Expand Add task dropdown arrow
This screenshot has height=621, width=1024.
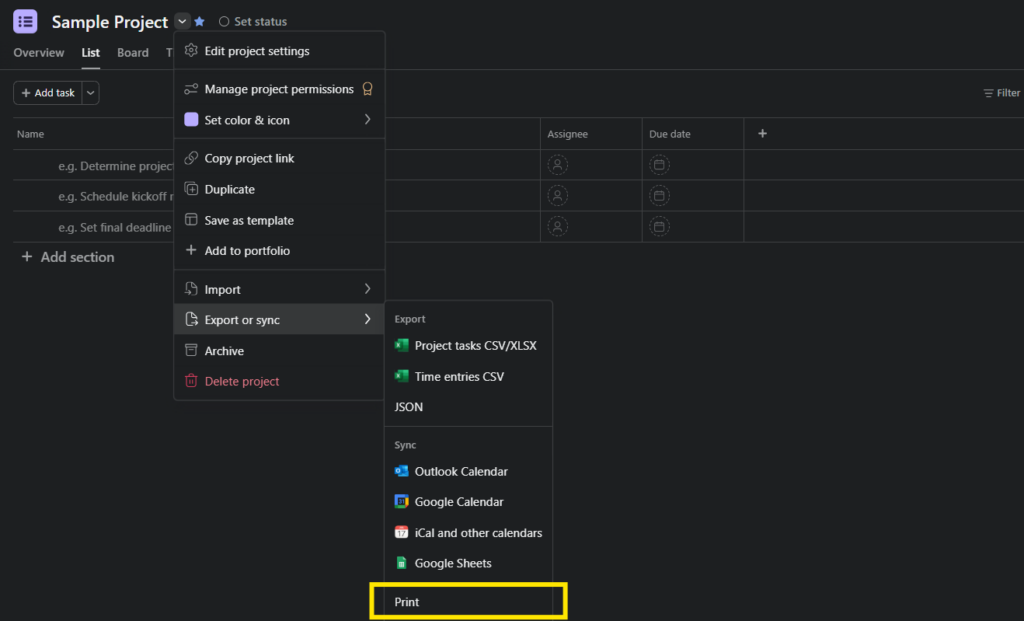[90, 93]
